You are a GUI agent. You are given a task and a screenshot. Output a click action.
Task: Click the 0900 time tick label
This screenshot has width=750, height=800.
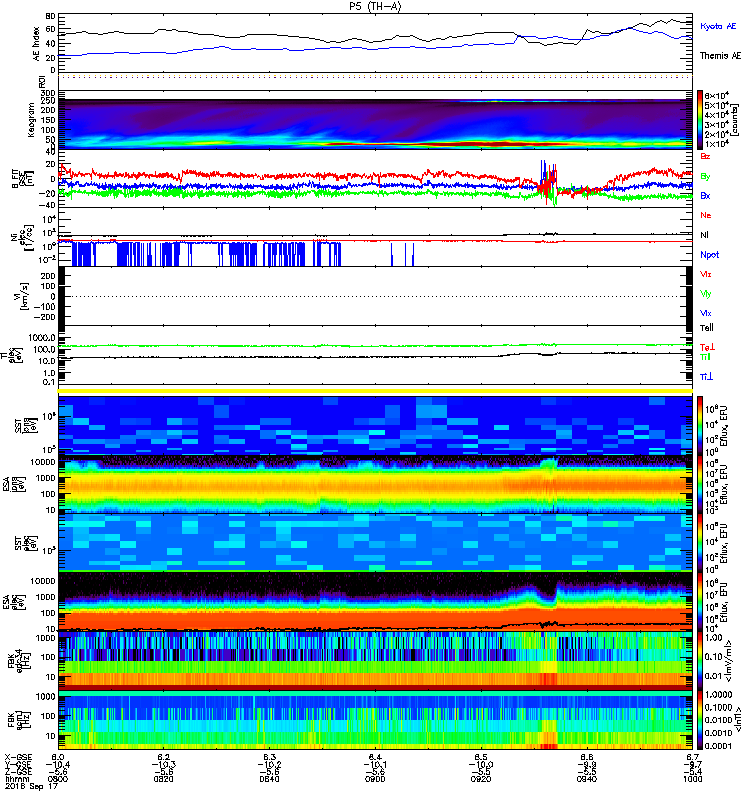375,779
